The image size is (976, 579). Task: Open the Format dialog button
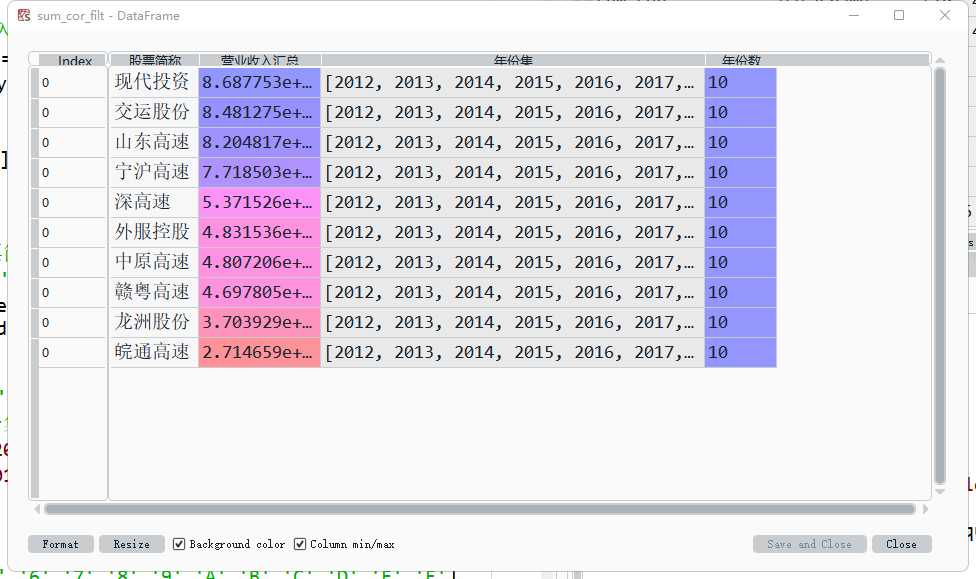coord(60,544)
